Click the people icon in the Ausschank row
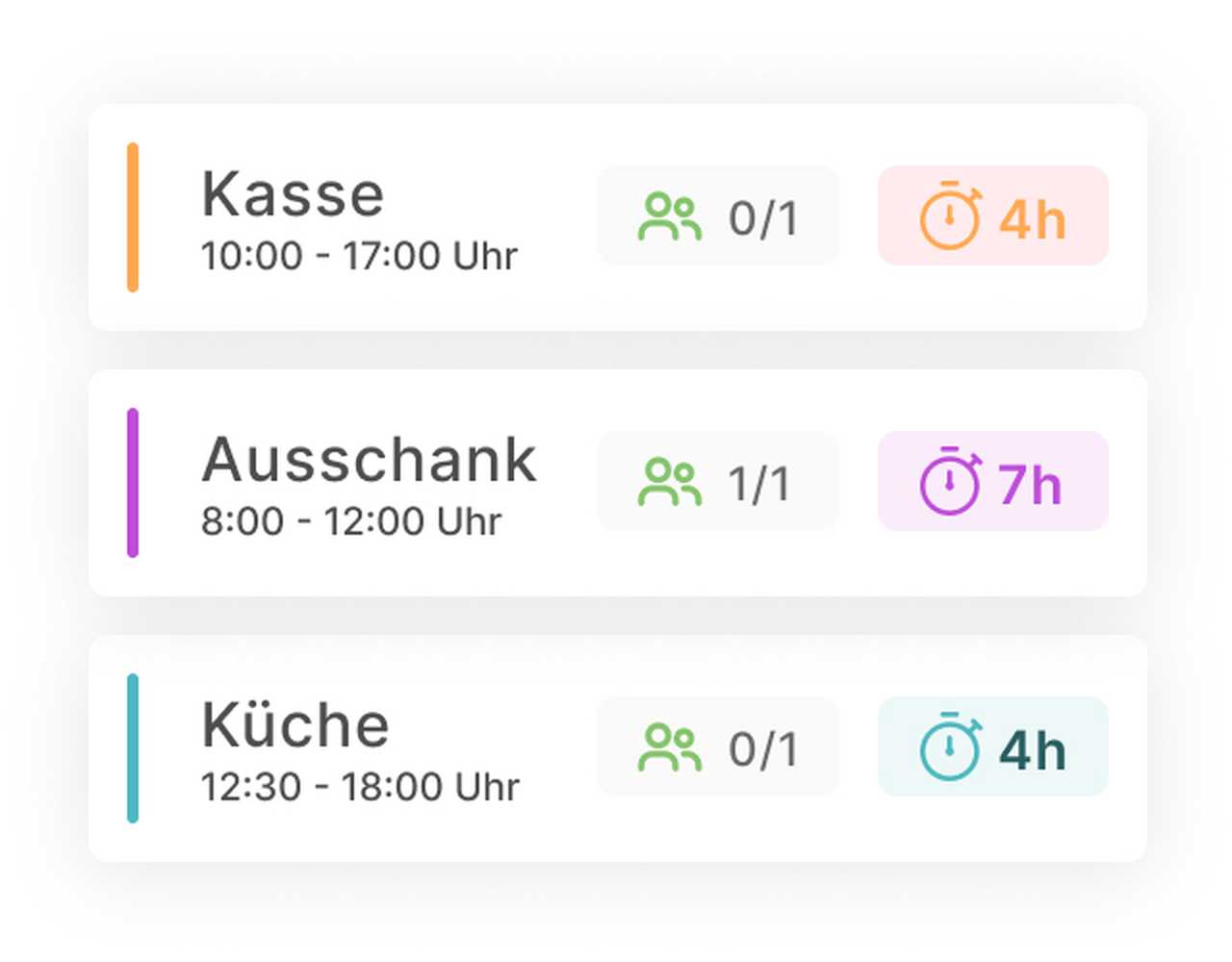 tap(670, 482)
